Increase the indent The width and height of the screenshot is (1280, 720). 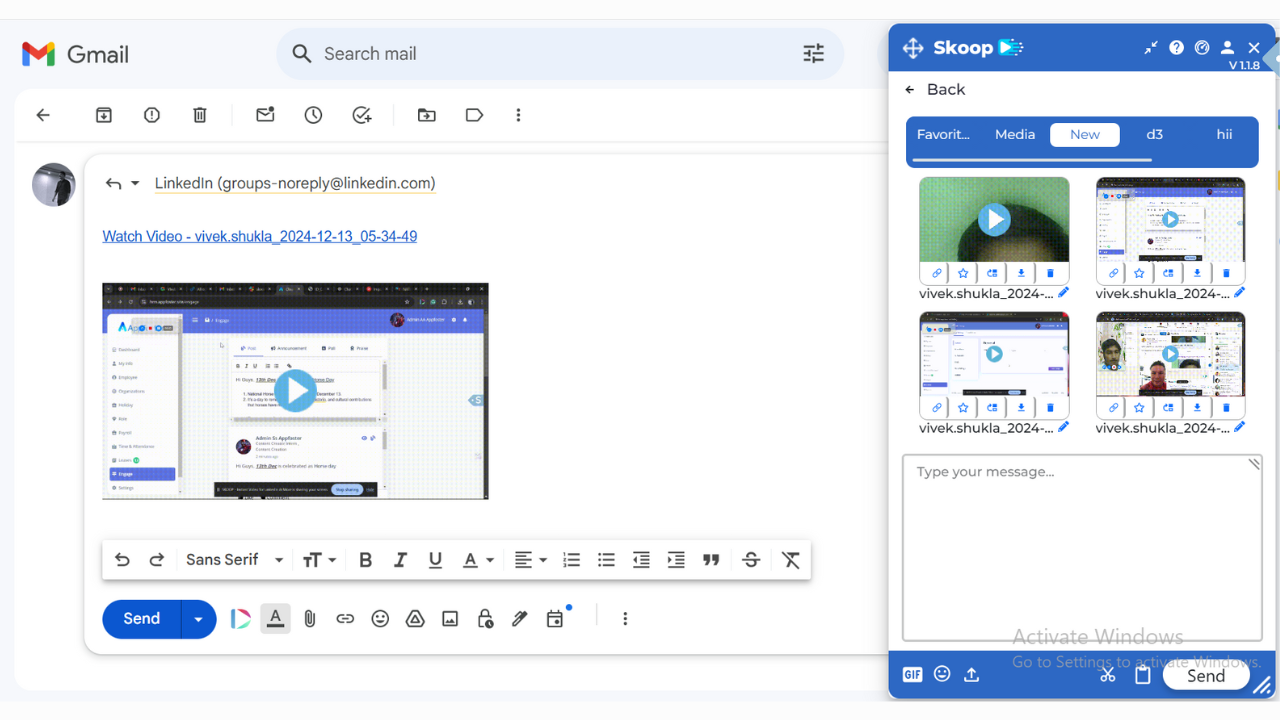pos(676,560)
